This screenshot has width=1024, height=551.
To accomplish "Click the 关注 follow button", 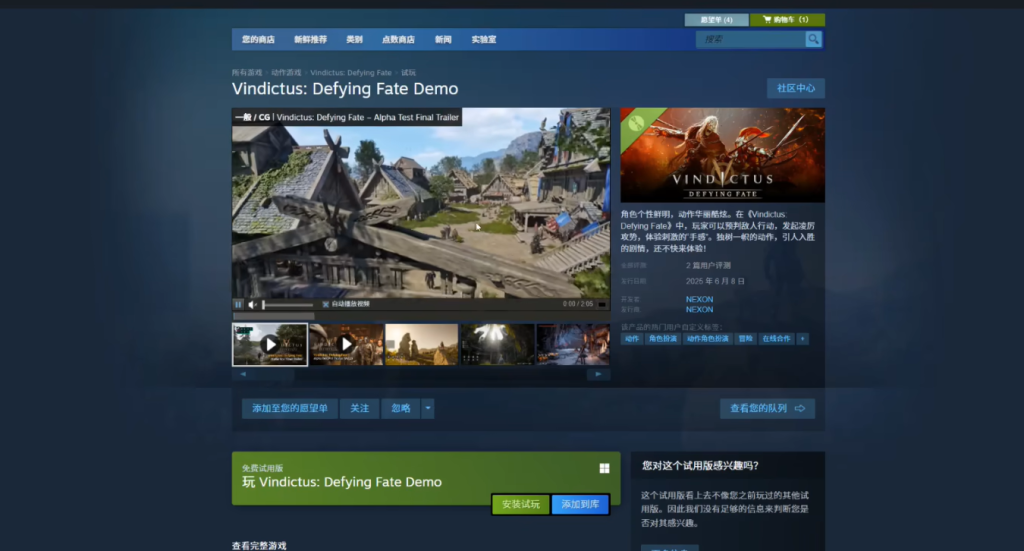I will click(x=359, y=408).
